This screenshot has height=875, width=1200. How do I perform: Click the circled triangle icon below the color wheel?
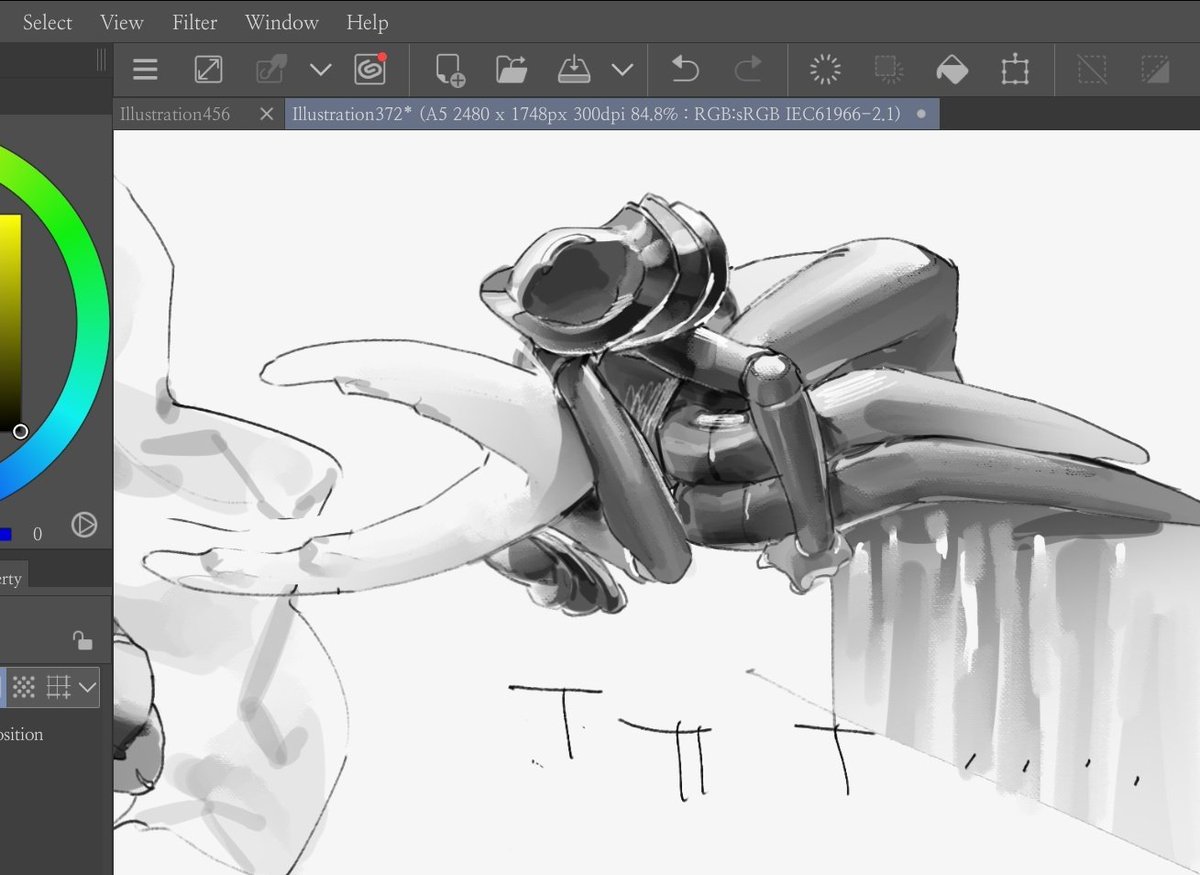tap(84, 524)
